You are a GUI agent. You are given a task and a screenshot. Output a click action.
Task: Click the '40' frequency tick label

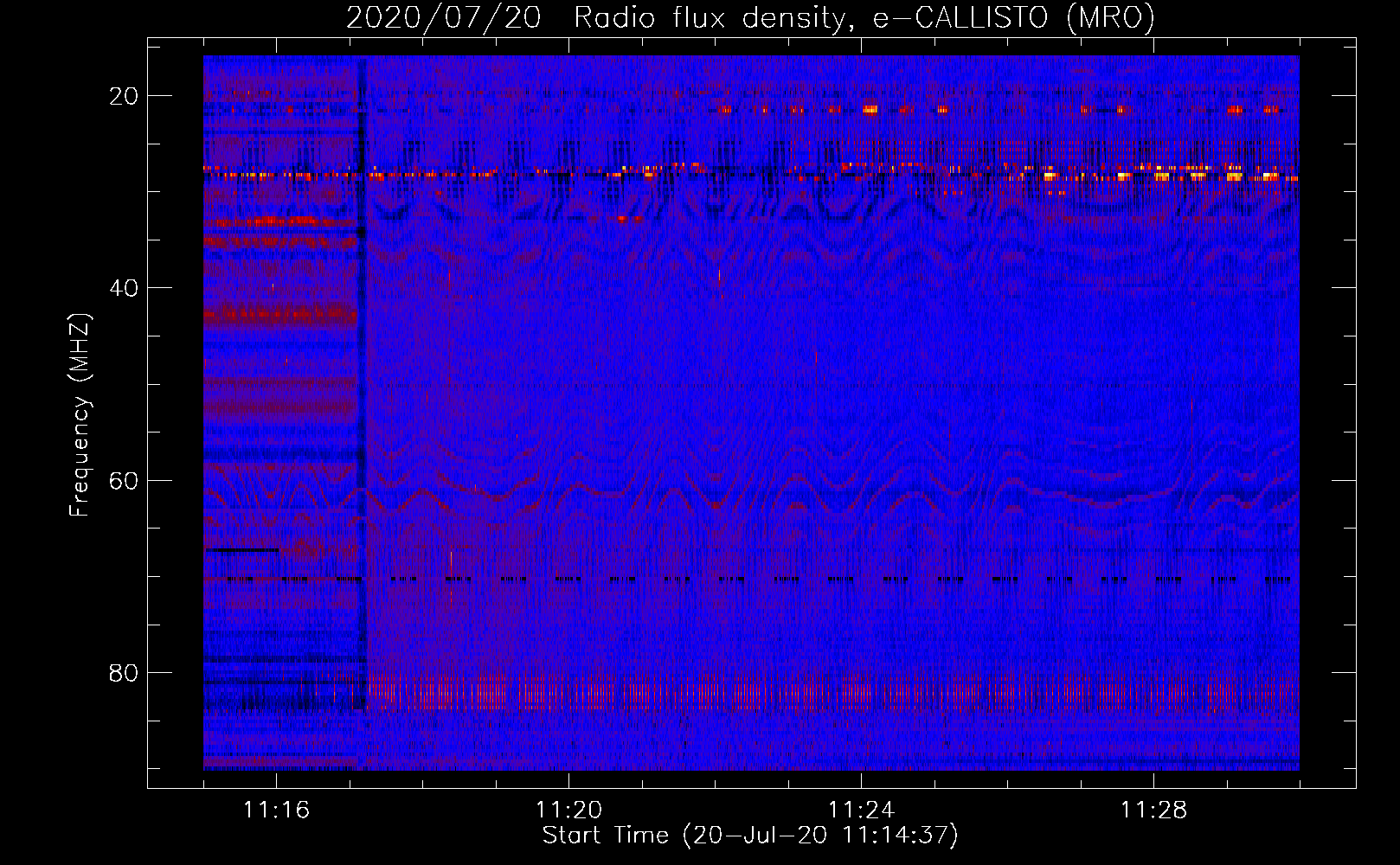coord(125,288)
